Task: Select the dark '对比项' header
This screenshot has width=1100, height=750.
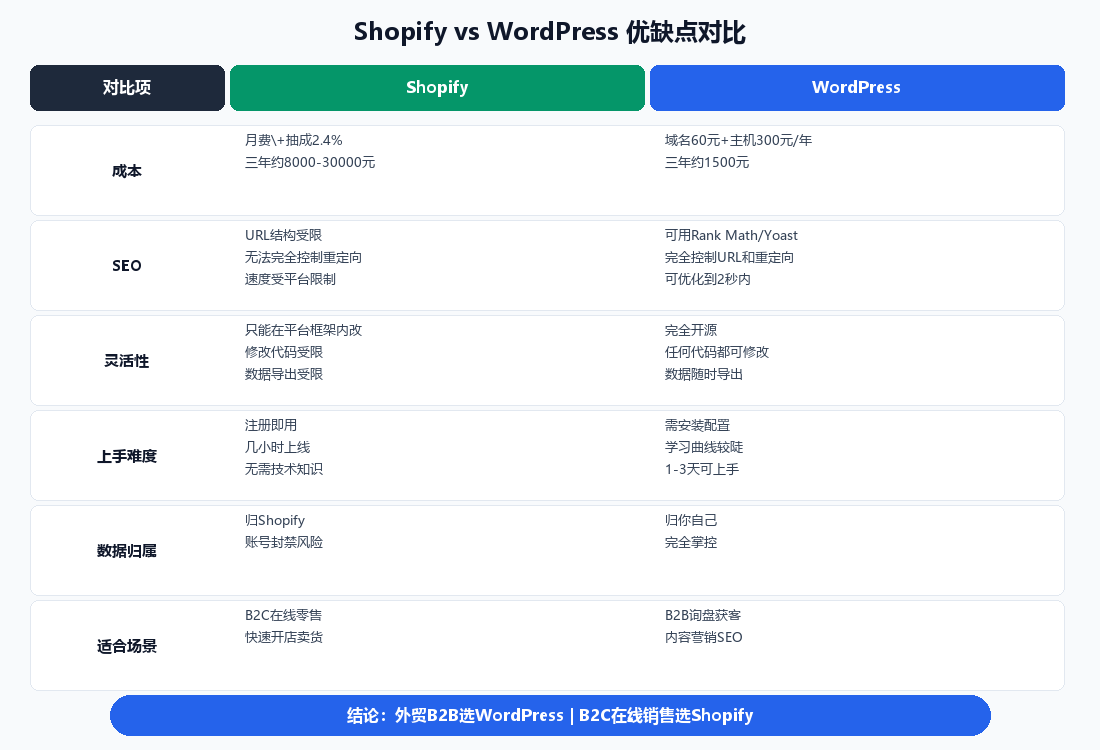Action: point(127,88)
